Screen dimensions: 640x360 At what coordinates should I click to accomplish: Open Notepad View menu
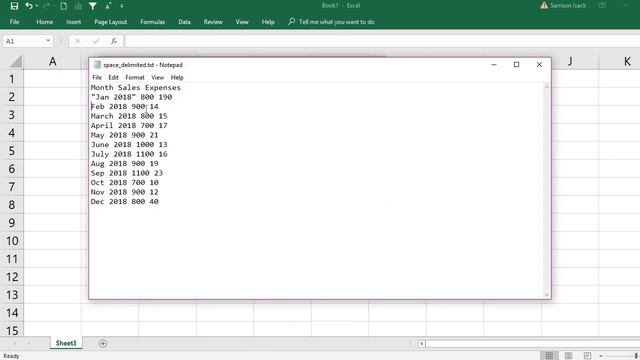click(x=158, y=77)
